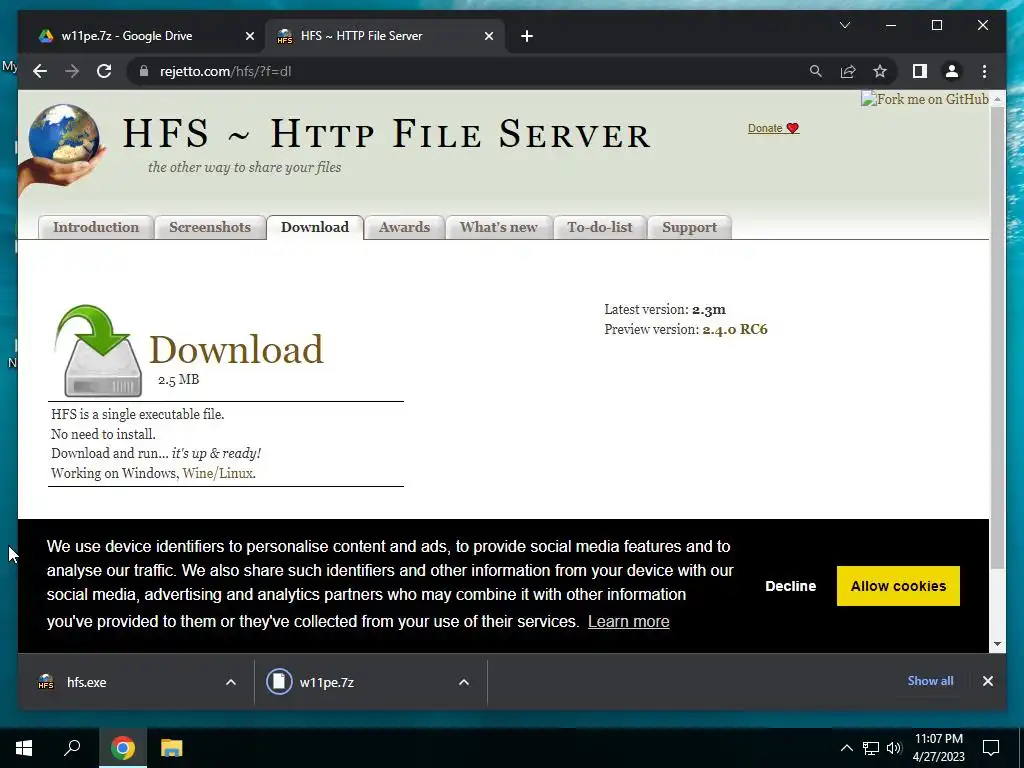1024x768 pixels.
Task: Open preview version 2.4.0 RC6 link
Action: tap(735, 329)
